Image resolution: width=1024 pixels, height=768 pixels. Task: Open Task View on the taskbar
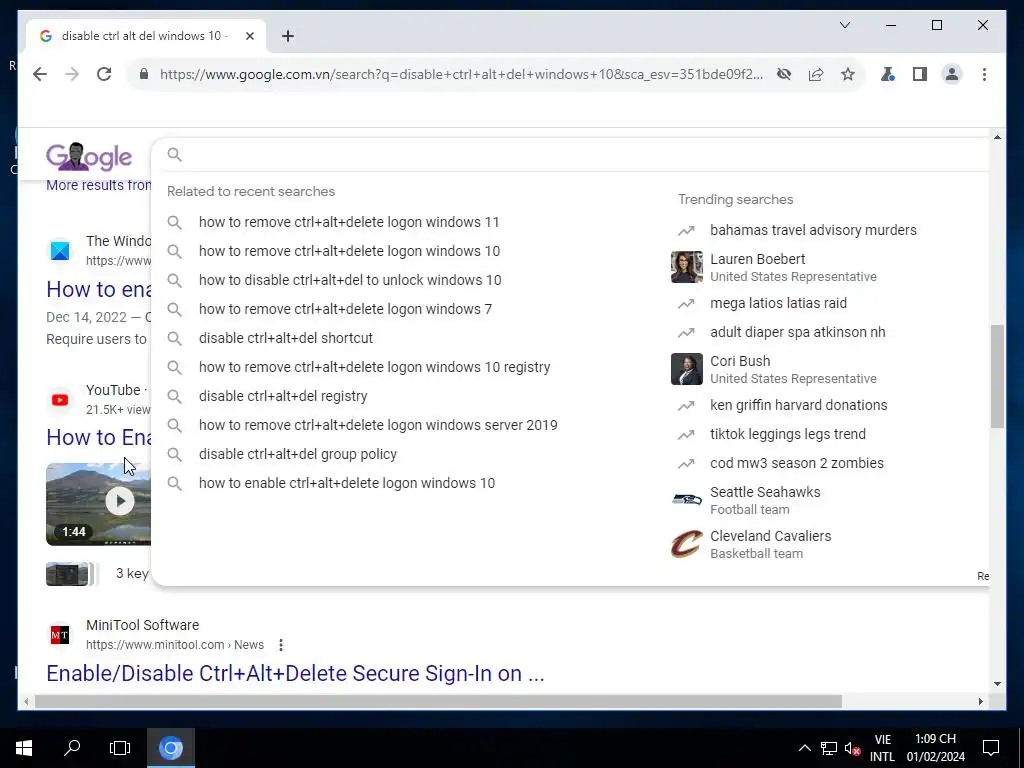pyautogui.click(x=120, y=748)
